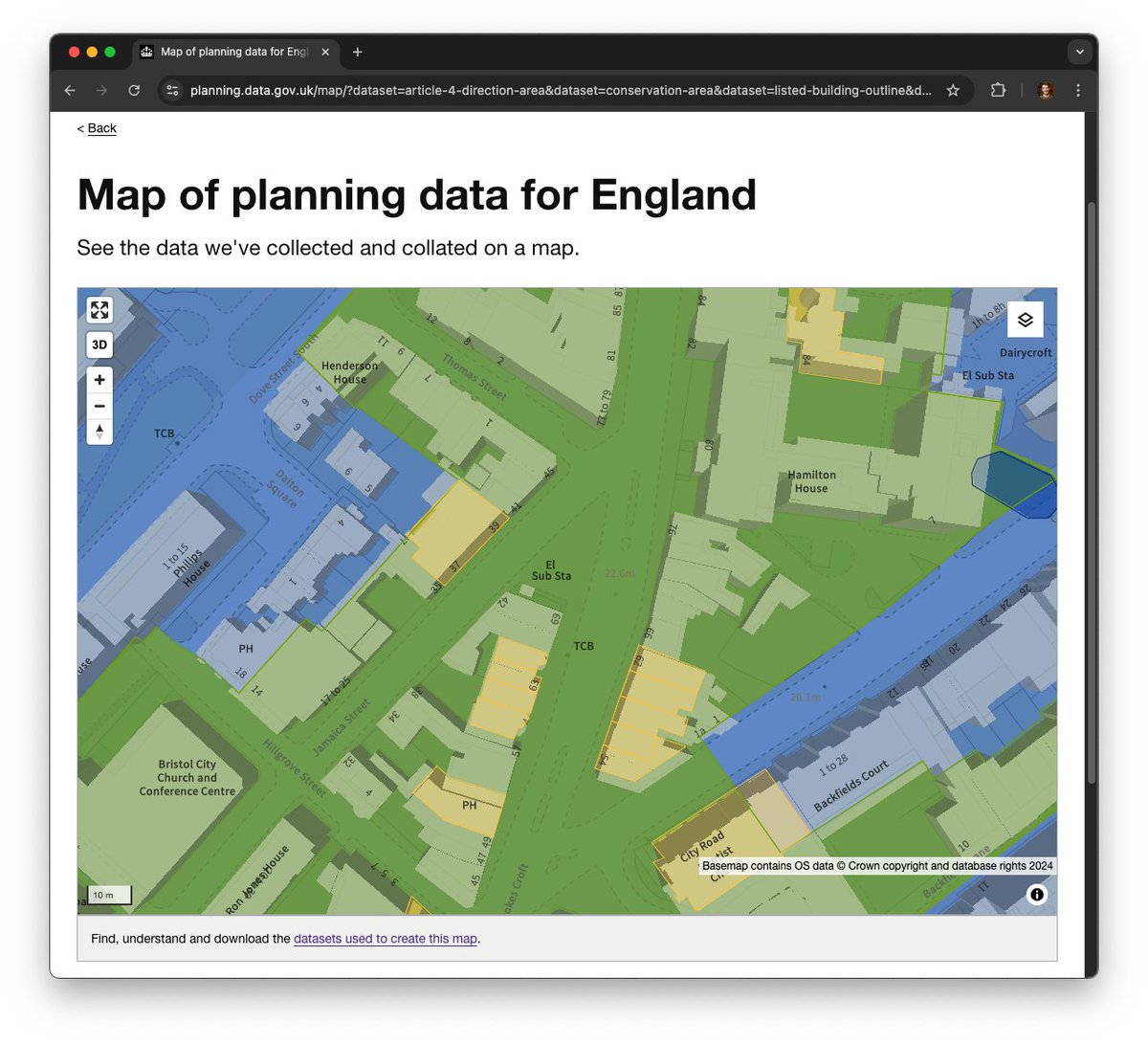Click the 10 m map scale bar
This screenshot has width=1148, height=1044.
coord(110,896)
